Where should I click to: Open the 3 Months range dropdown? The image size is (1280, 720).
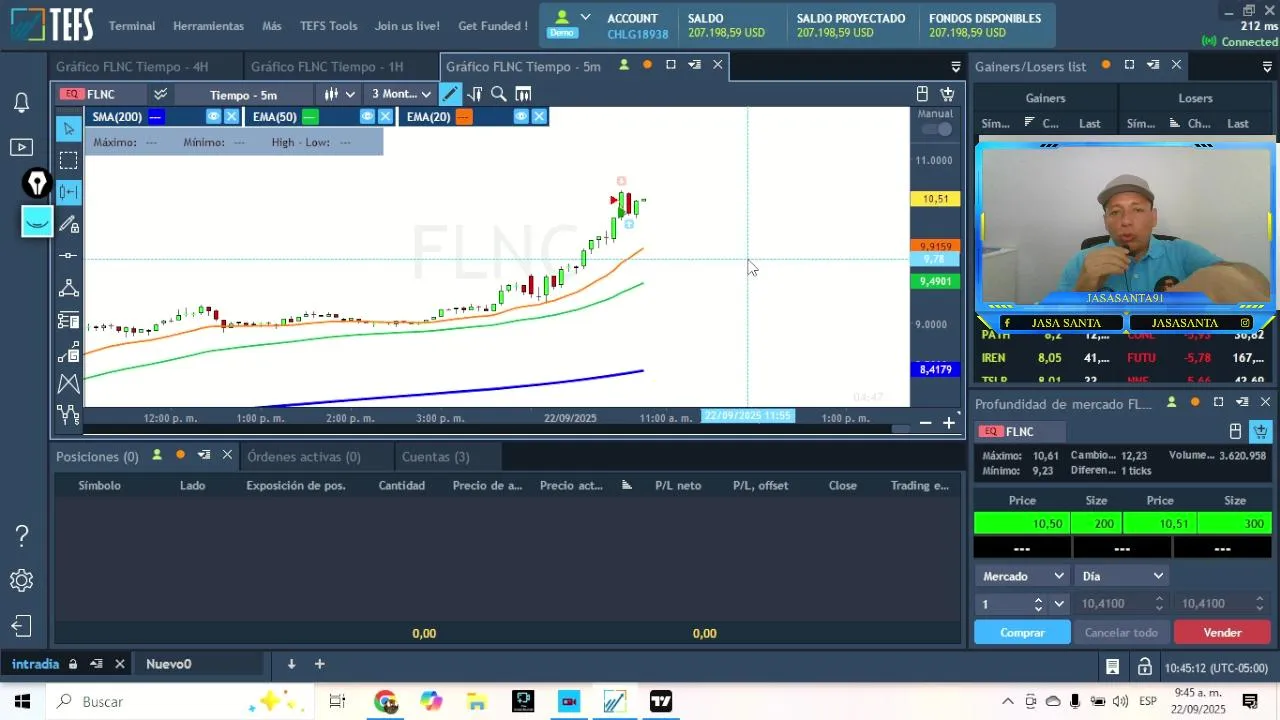(x=401, y=94)
